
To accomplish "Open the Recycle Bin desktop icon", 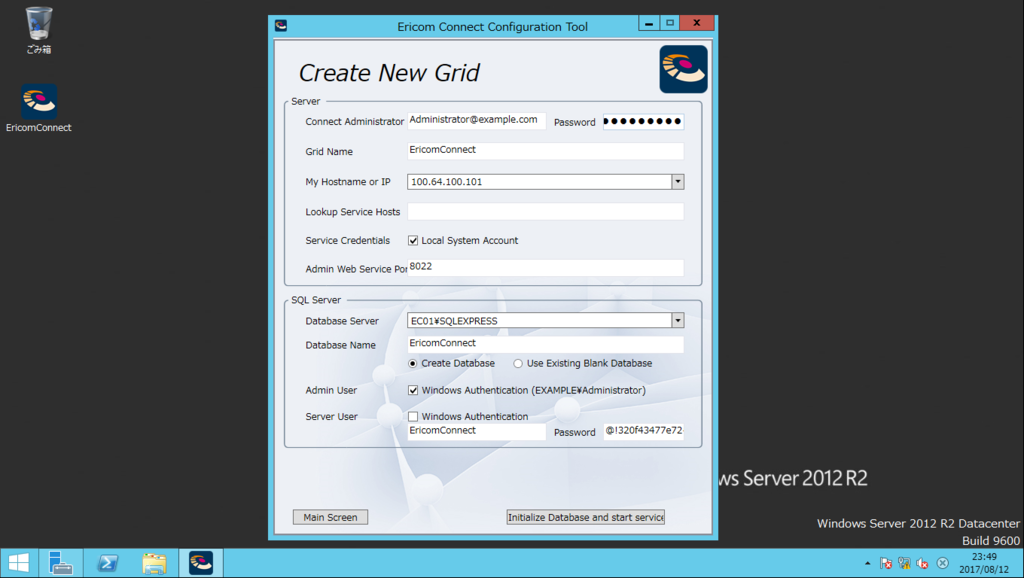I will click(x=39, y=30).
